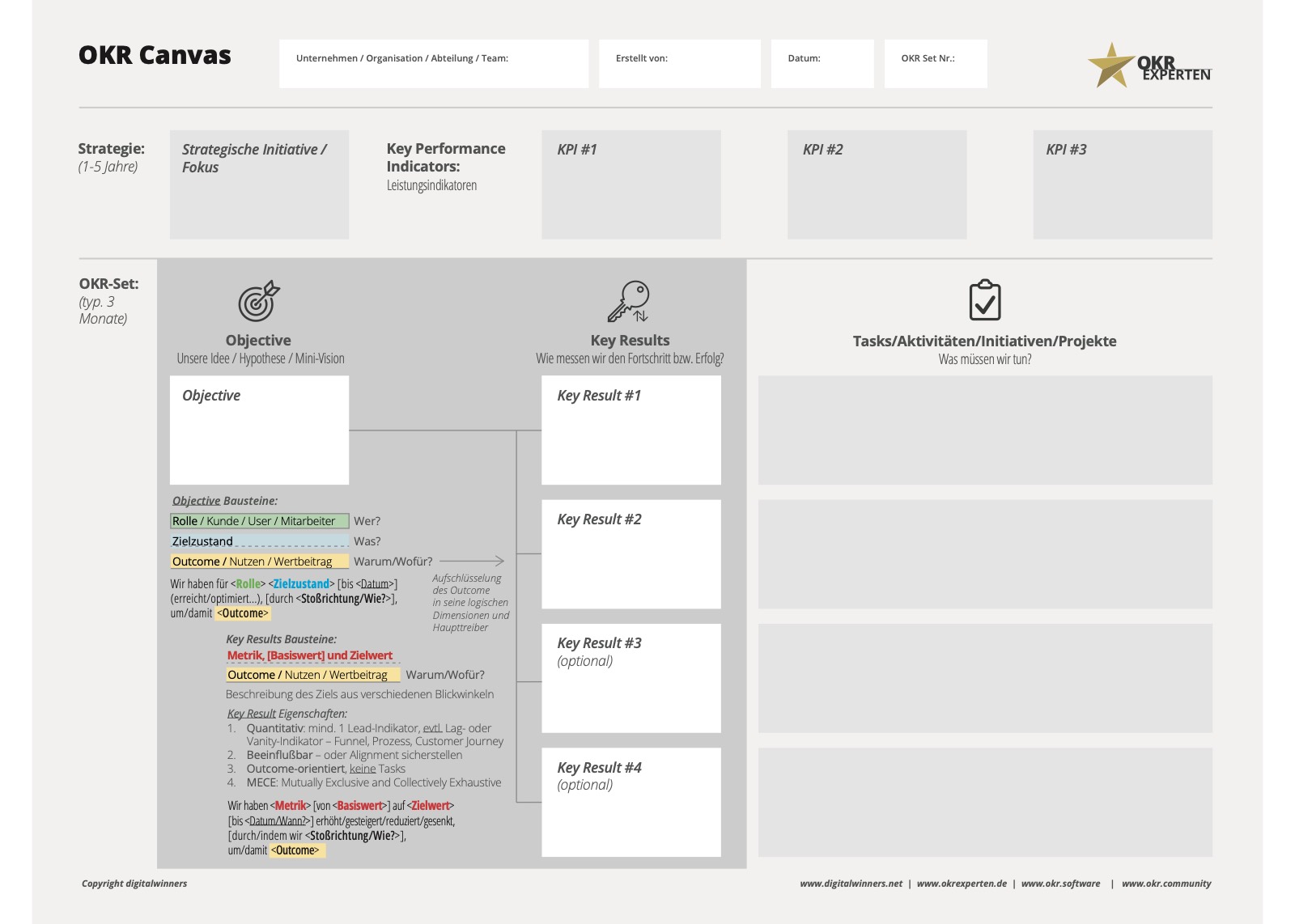Click the KPI #3 box
The height and width of the screenshot is (924, 1295).
tap(1123, 184)
